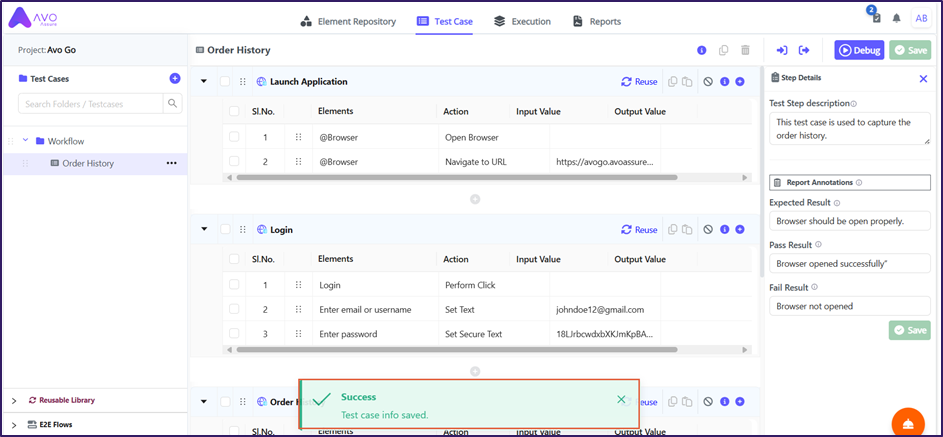Check the Launch Application group checkbox
Screen dimensions: 943x437
pos(225,82)
